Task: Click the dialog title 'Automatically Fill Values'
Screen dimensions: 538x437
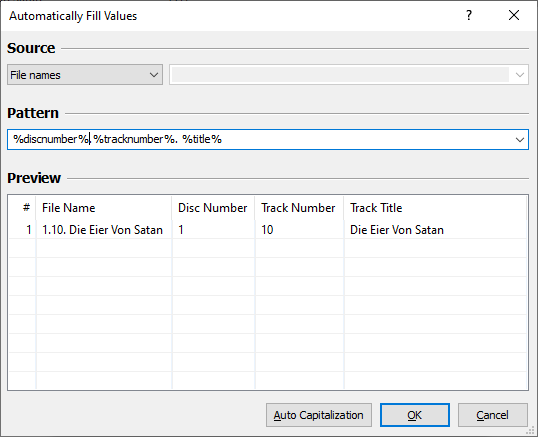Action: coord(73,16)
